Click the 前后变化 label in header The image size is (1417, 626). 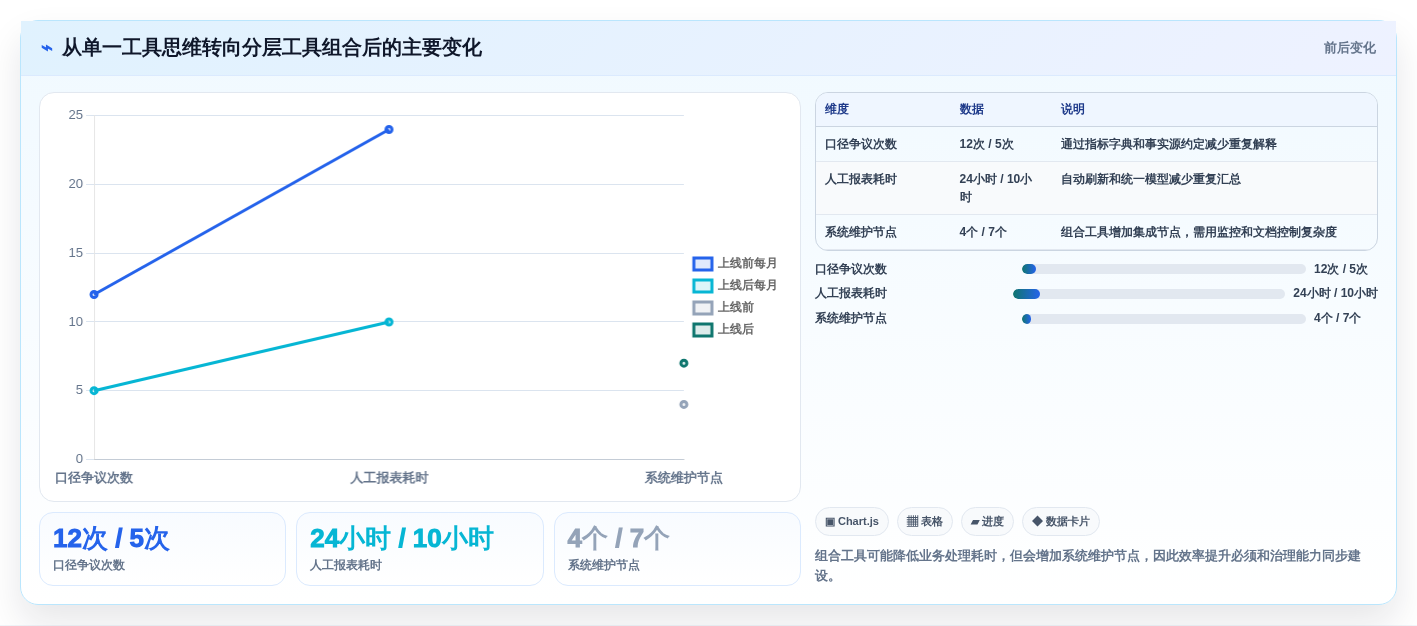coord(1349,48)
